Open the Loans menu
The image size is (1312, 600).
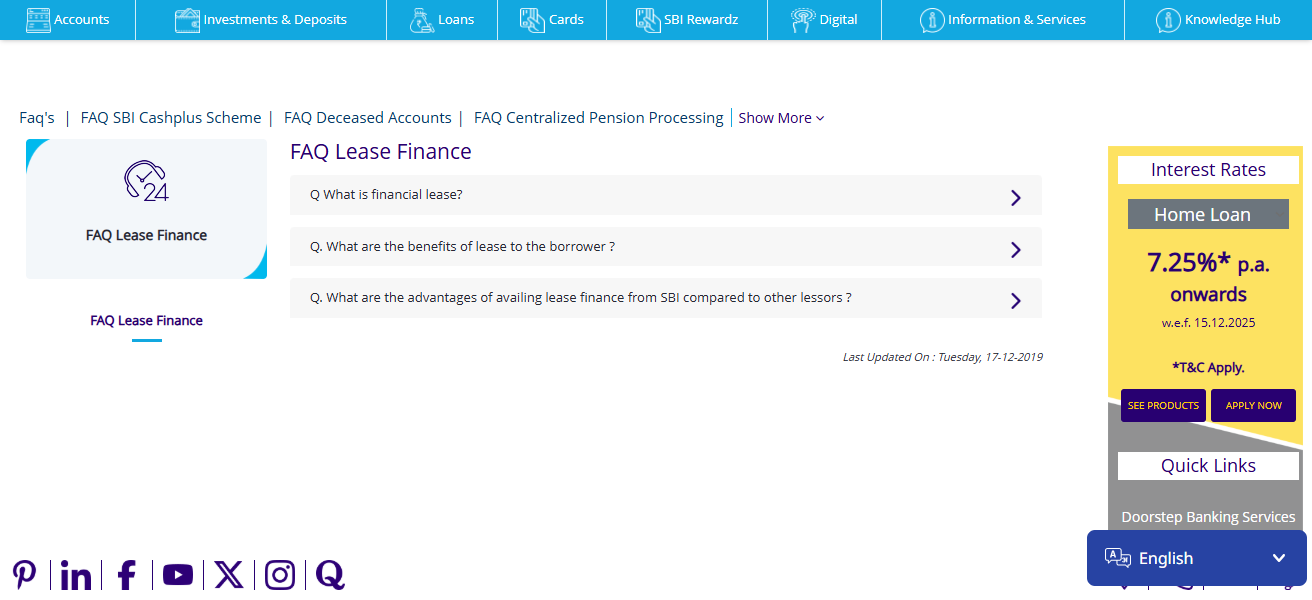(442, 20)
